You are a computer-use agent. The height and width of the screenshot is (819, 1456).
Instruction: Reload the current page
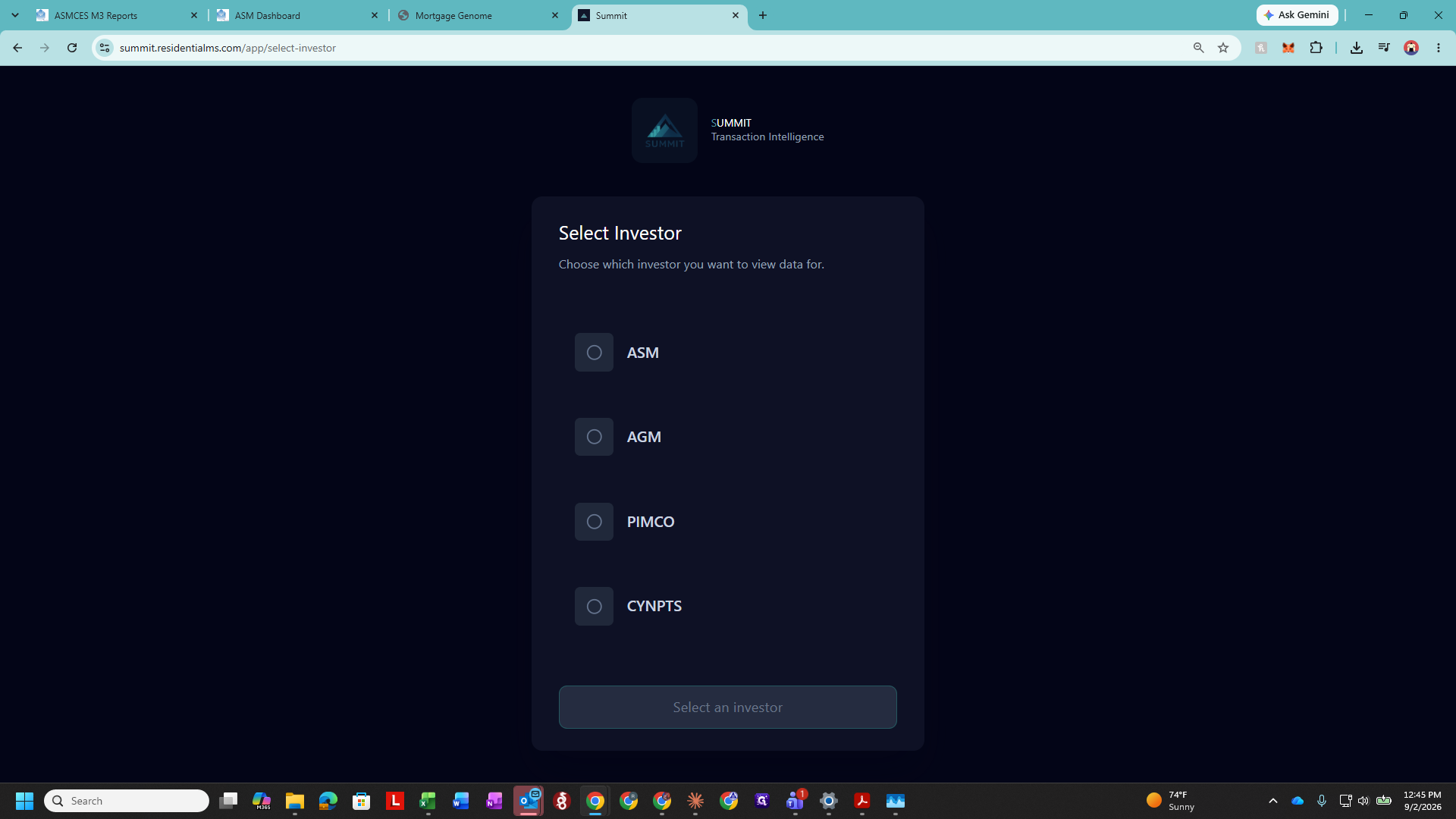coord(72,48)
